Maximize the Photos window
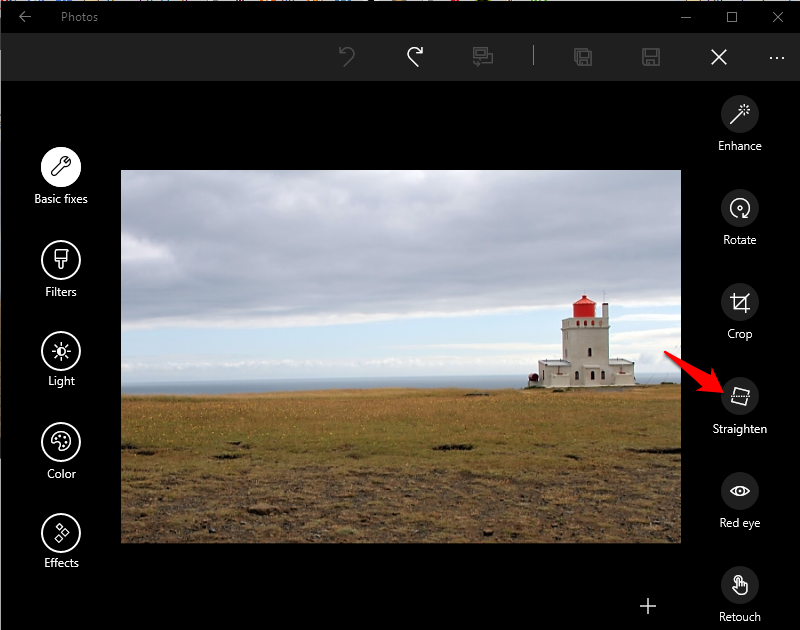The image size is (800, 630). (x=732, y=17)
